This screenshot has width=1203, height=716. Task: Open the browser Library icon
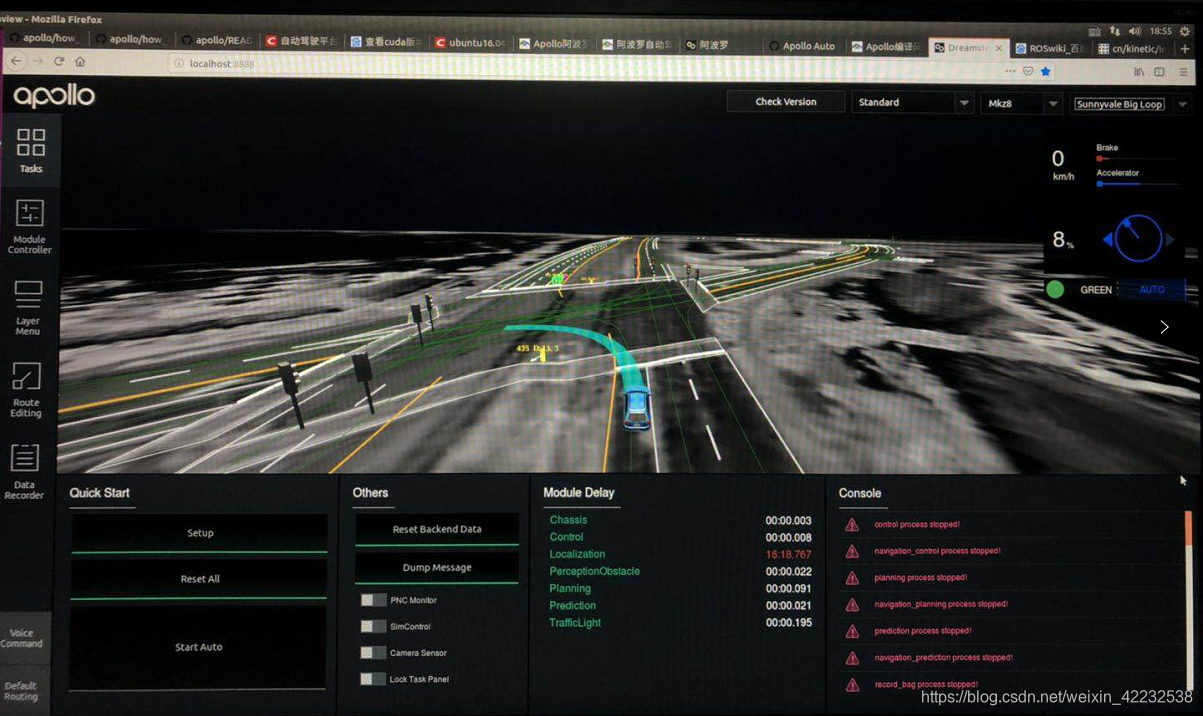[1139, 72]
